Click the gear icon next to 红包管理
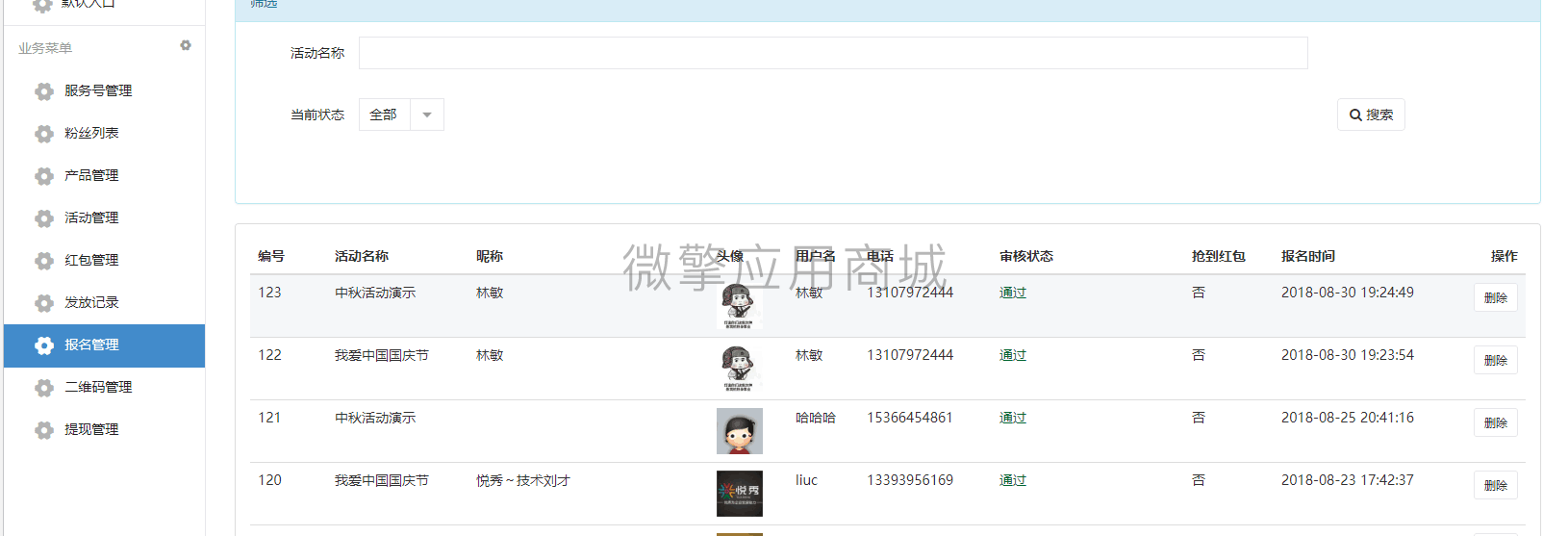The image size is (1568, 536). 43,261
